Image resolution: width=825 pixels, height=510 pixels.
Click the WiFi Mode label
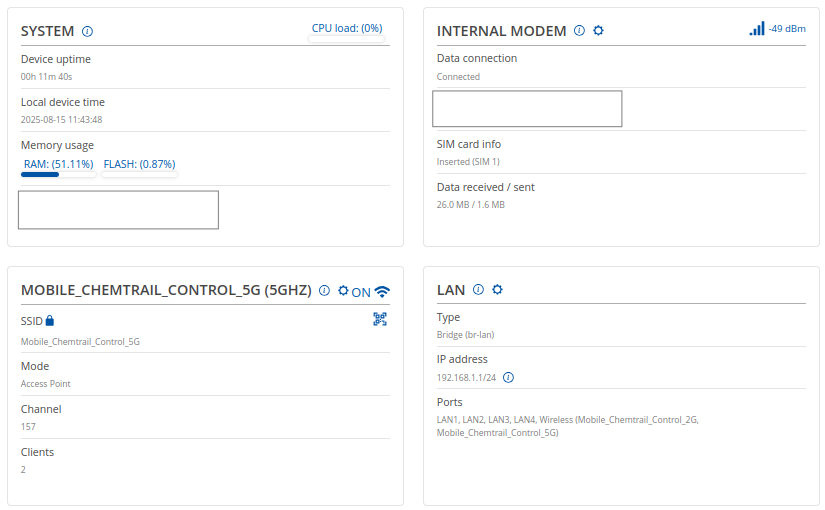pyautogui.click(x=35, y=366)
